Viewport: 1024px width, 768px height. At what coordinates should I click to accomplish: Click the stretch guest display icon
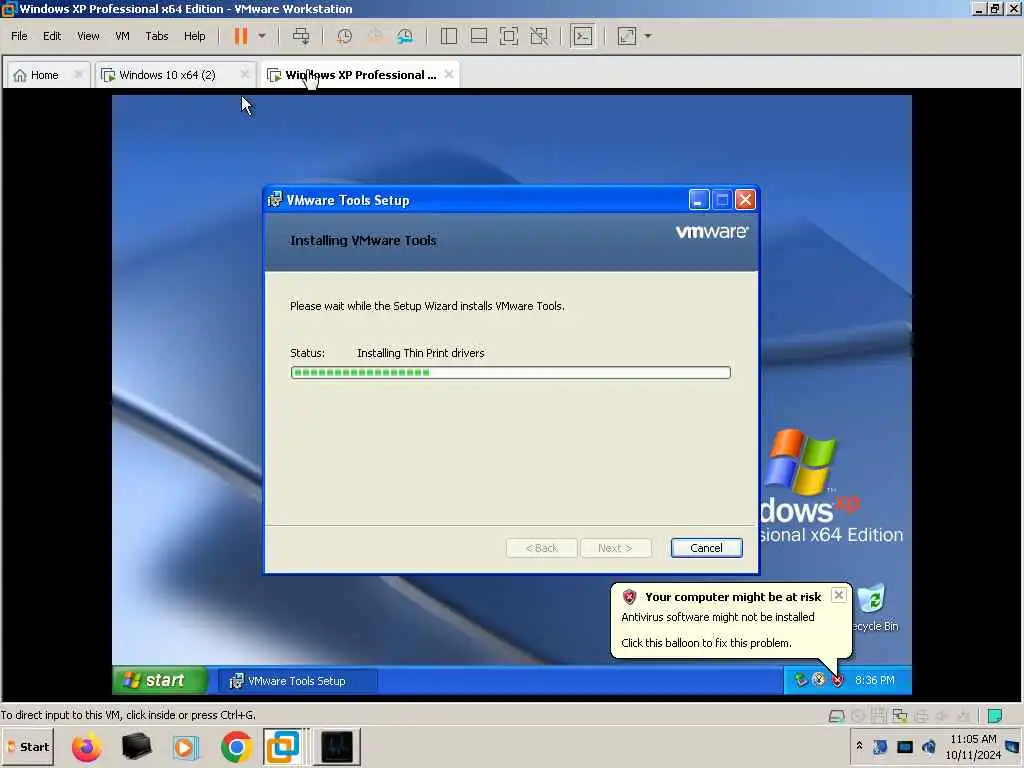[x=627, y=36]
